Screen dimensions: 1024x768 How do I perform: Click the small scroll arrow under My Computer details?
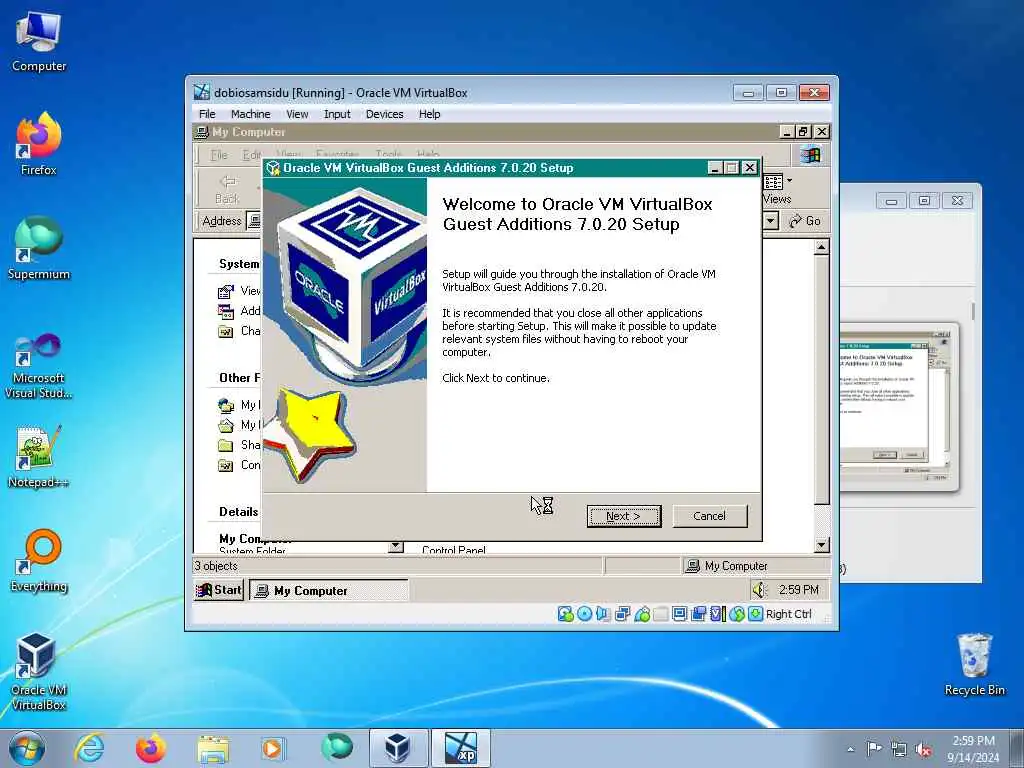pos(396,547)
